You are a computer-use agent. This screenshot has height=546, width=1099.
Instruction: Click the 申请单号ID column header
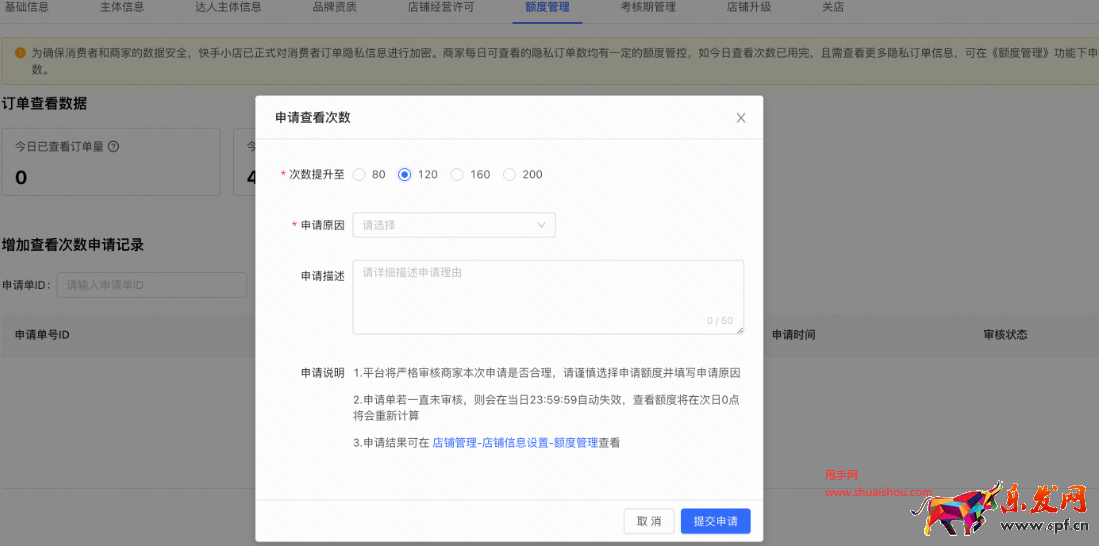tap(42, 335)
